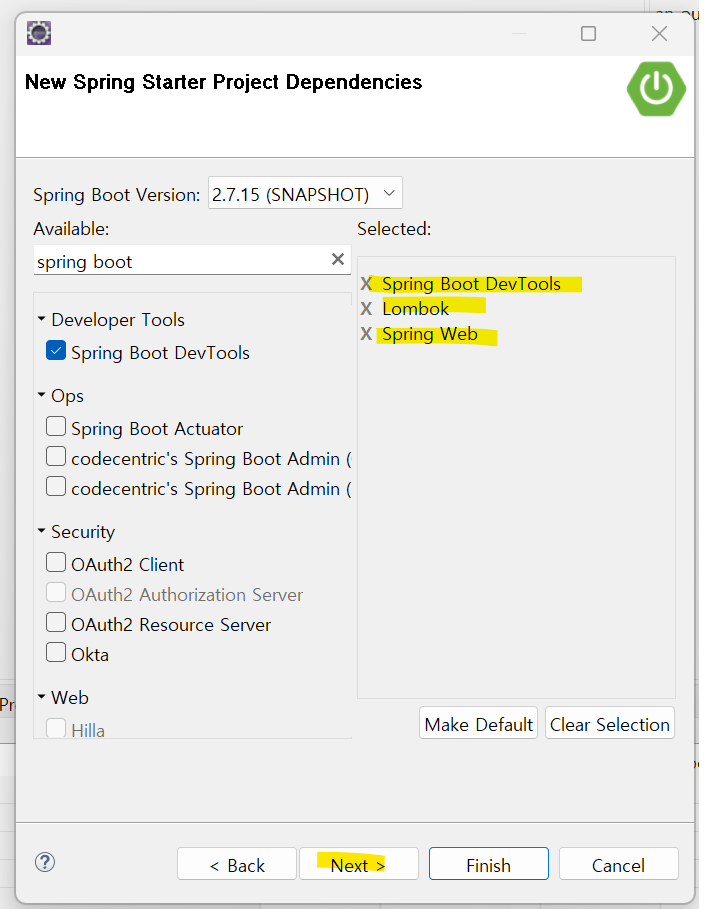Collapse the Security group
Image resolution: width=708 pixels, height=909 pixels.
42,530
